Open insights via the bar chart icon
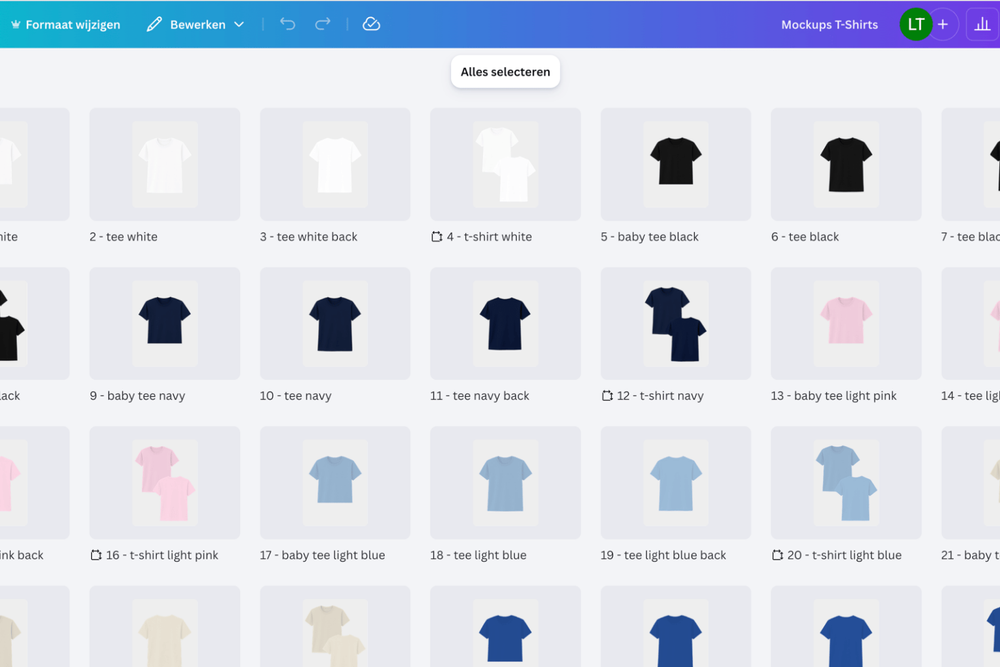This screenshot has width=1000, height=667. (979, 24)
